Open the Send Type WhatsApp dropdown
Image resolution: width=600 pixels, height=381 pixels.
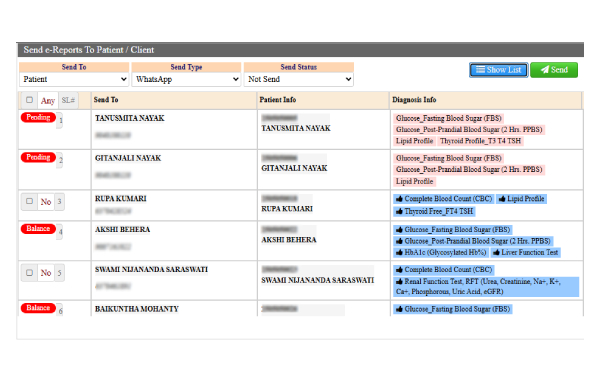(x=186, y=79)
